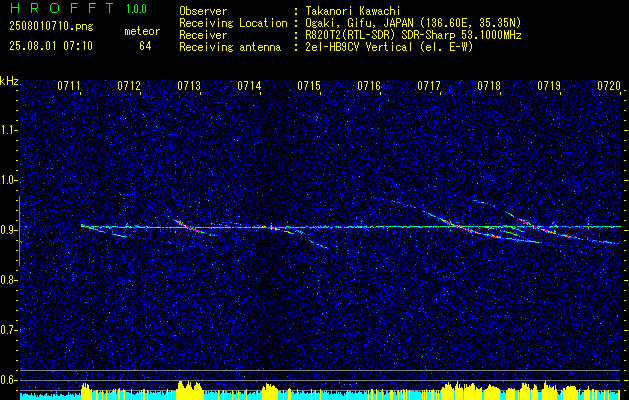Screen dimensions: 629x400
Task: Click the Receiving antenna field label
Action: pyautogui.click(x=230, y=47)
